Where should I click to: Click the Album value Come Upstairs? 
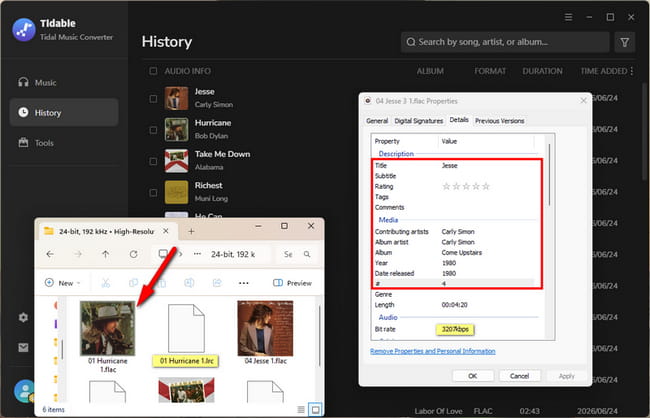pos(461,253)
